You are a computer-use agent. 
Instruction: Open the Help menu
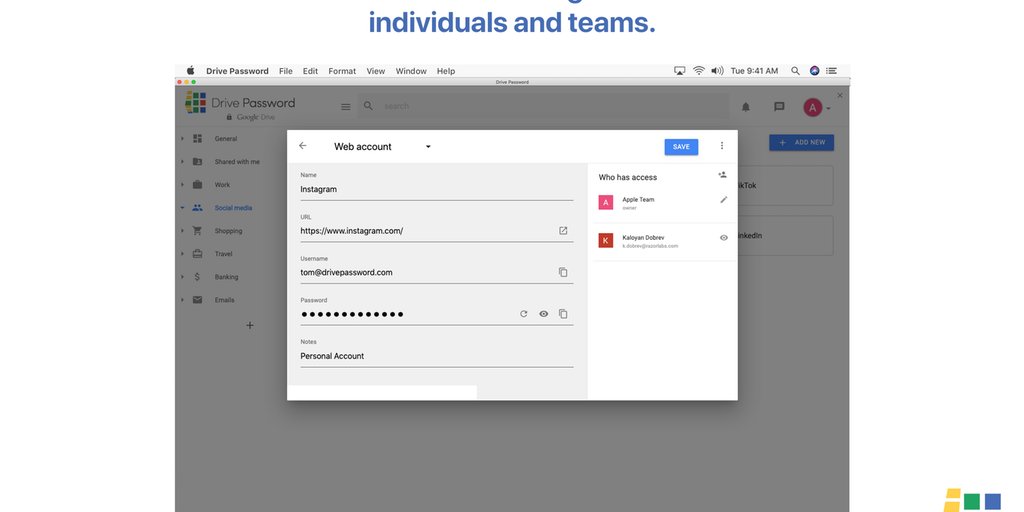tap(446, 71)
